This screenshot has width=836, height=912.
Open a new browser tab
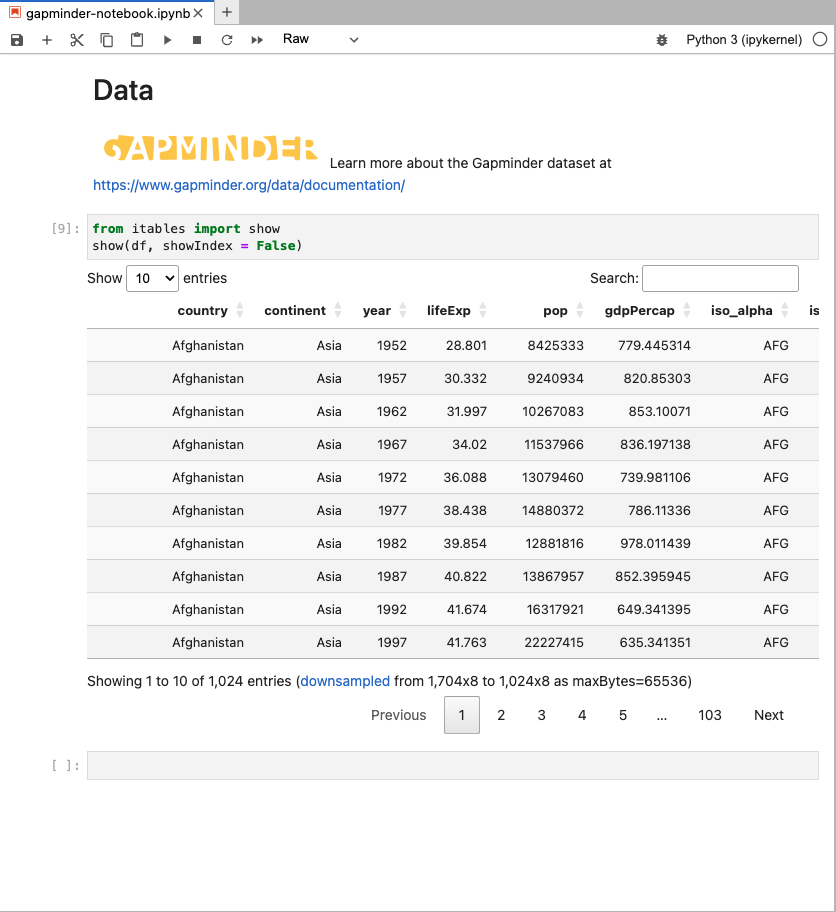pos(226,14)
